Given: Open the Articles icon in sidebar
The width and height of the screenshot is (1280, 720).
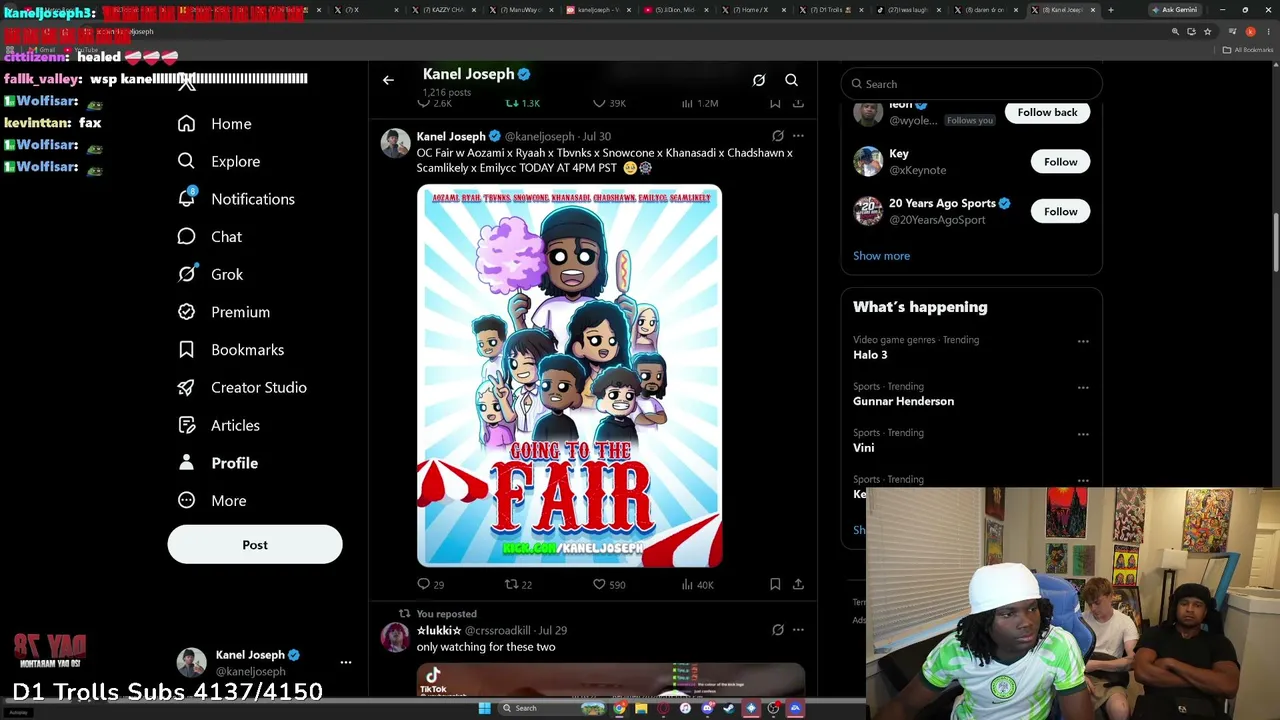Looking at the screenshot, I should [186, 425].
